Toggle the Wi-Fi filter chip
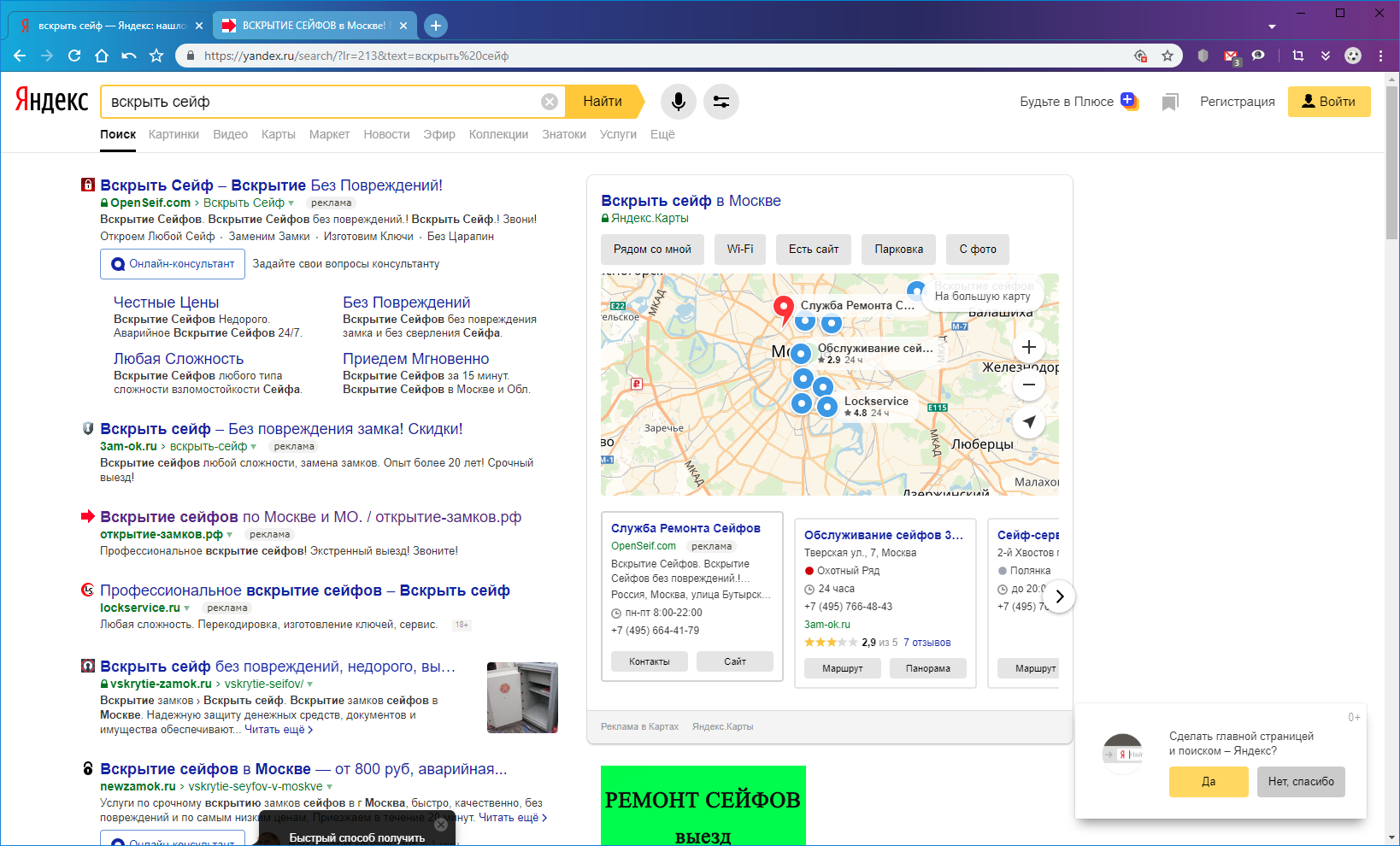Screen dimensions: 1400x846 pos(740,250)
